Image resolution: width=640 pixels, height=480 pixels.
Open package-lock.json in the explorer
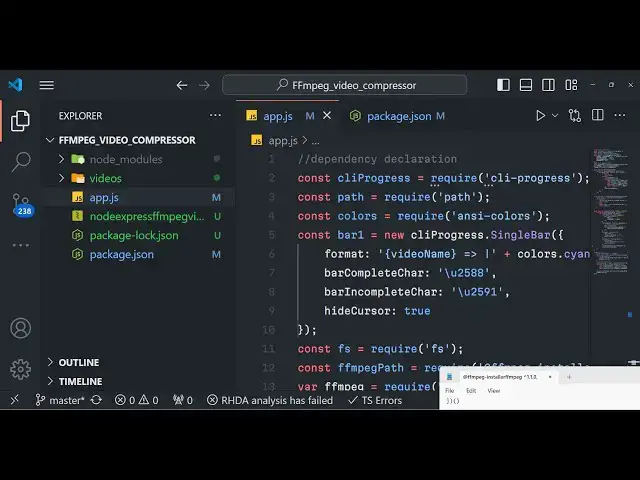pyautogui.click(x=139, y=236)
